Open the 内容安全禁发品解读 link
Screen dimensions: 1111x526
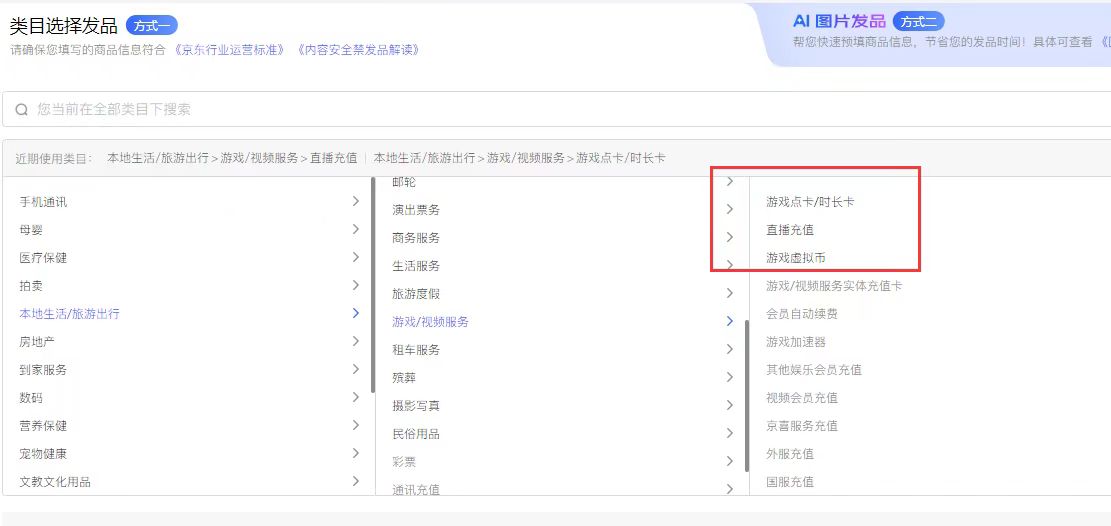click(357, 50)
